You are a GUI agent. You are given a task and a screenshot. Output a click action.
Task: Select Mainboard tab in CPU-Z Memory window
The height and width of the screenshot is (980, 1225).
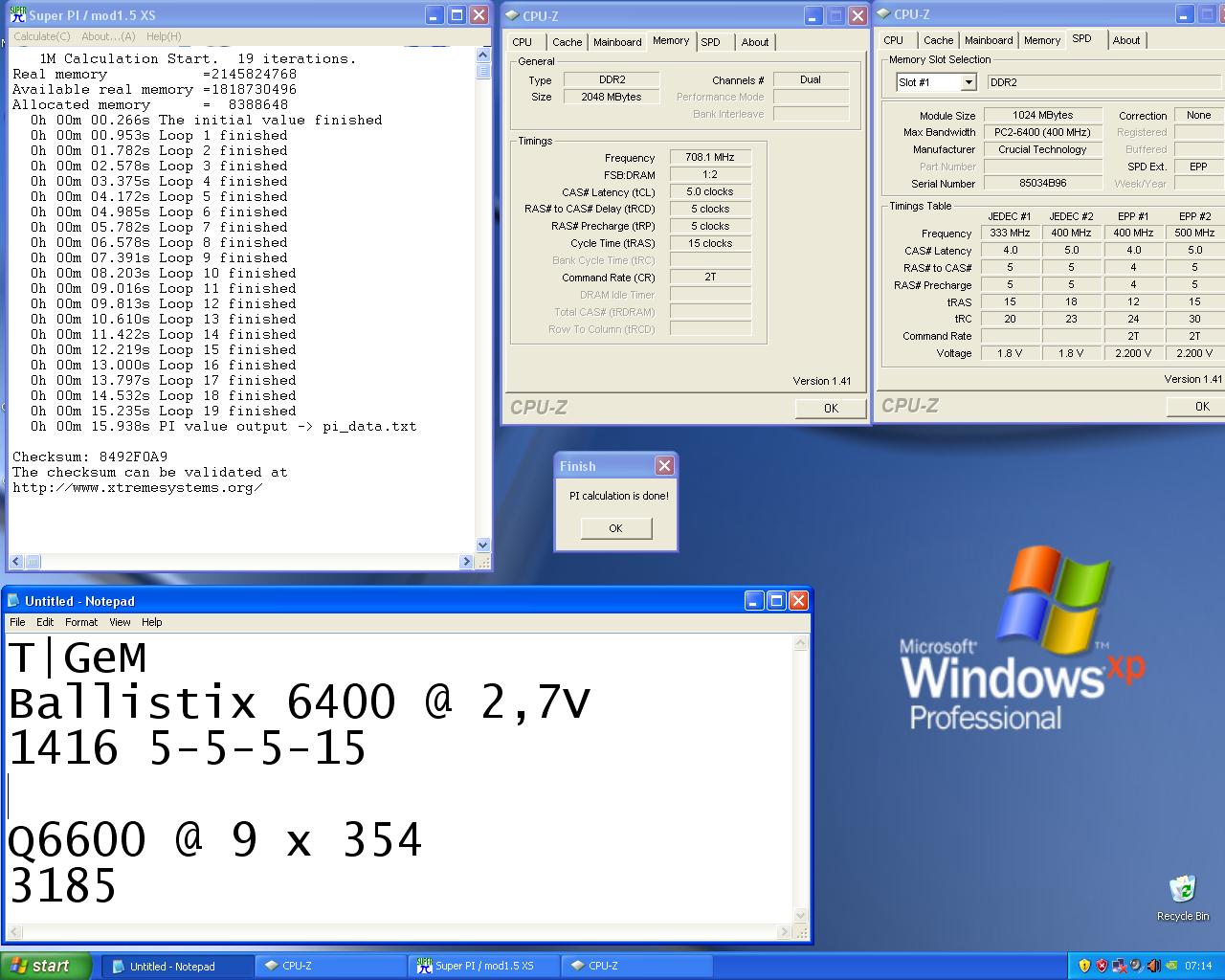(617, 42)
